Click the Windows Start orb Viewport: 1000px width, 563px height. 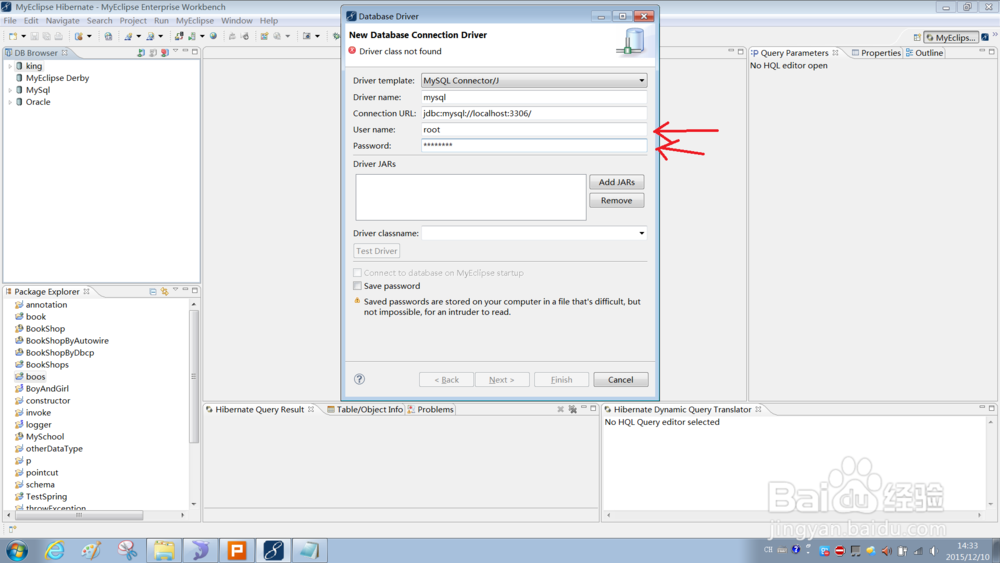(17, 550)
